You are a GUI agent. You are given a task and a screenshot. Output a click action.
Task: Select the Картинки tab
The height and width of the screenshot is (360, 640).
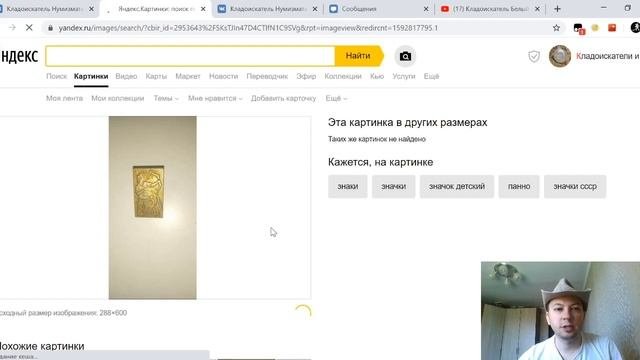point(91,76)
